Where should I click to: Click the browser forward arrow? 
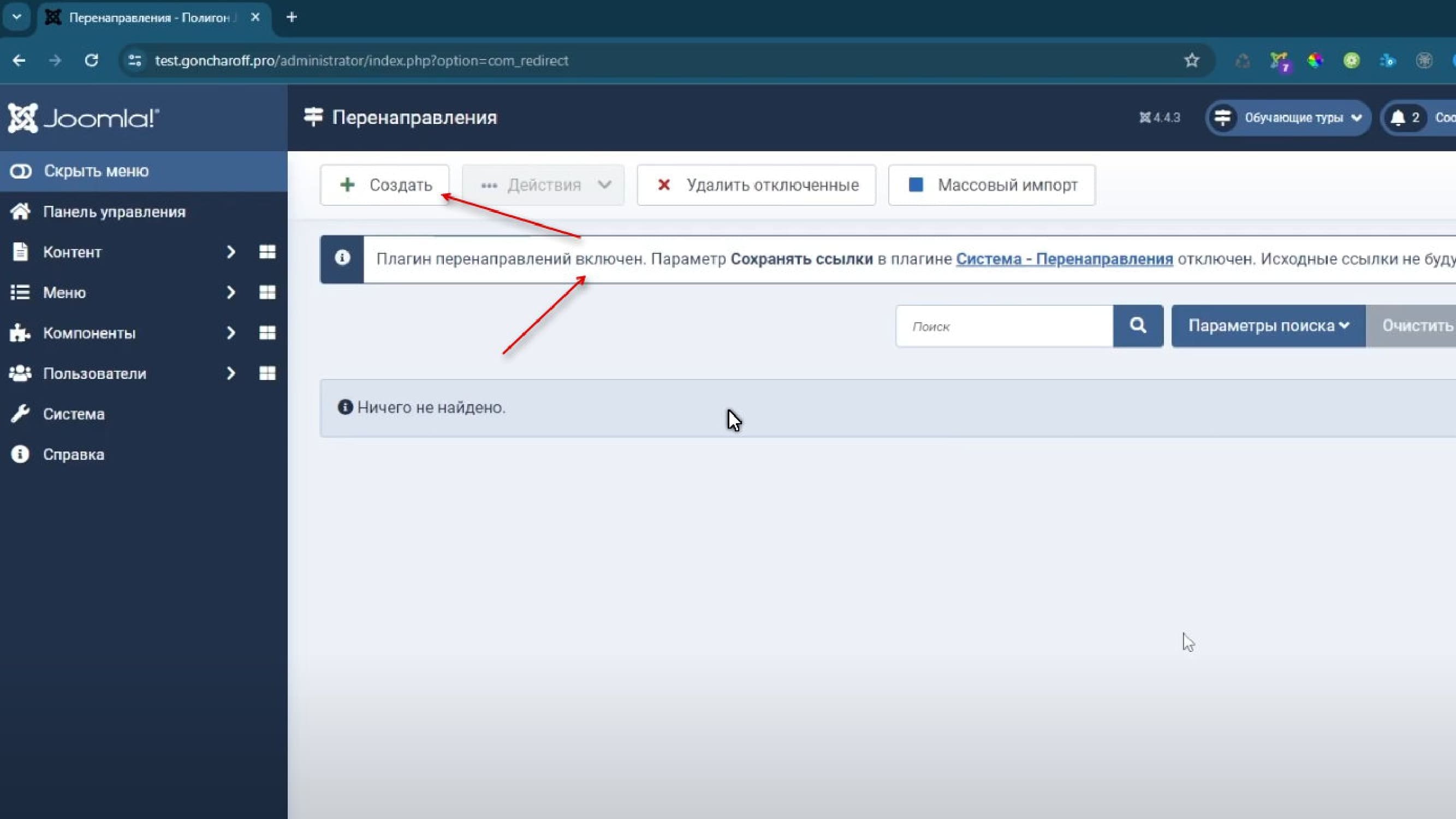coord(55,61)
